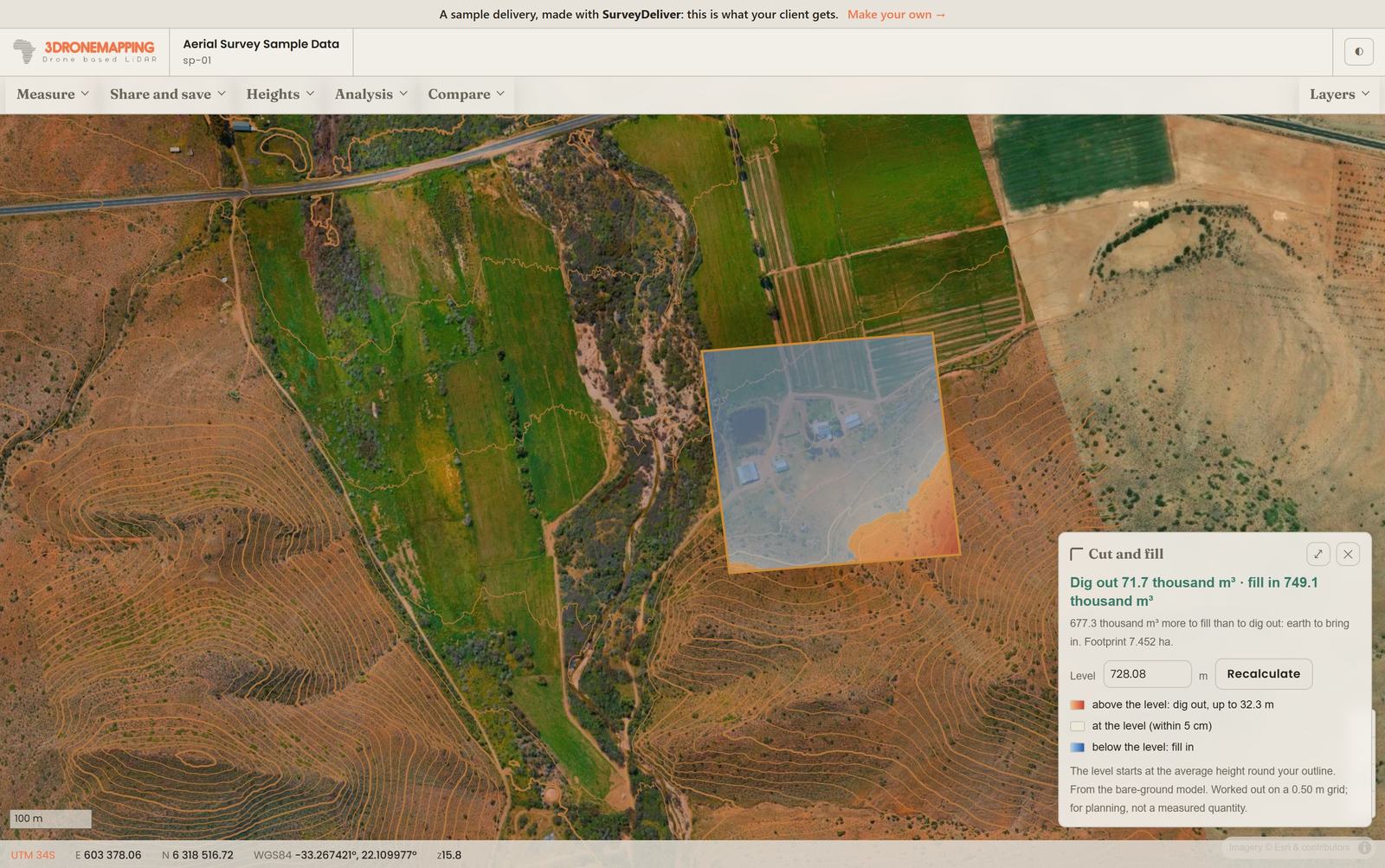Click the Cut and fill corner icon
Viewport: 1385px width, 868px height.
click(x=1077, y=554)
